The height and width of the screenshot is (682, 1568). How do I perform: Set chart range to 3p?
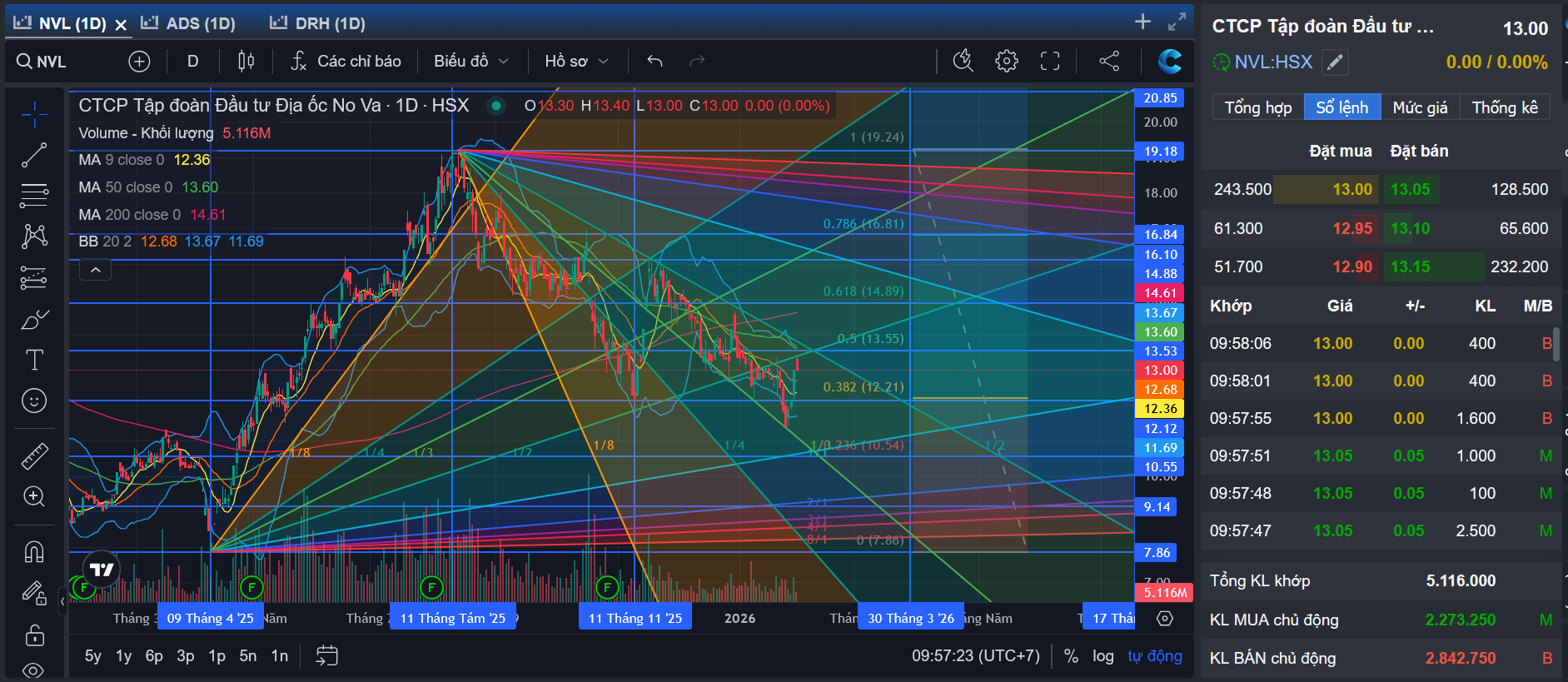tap(186, 656)
